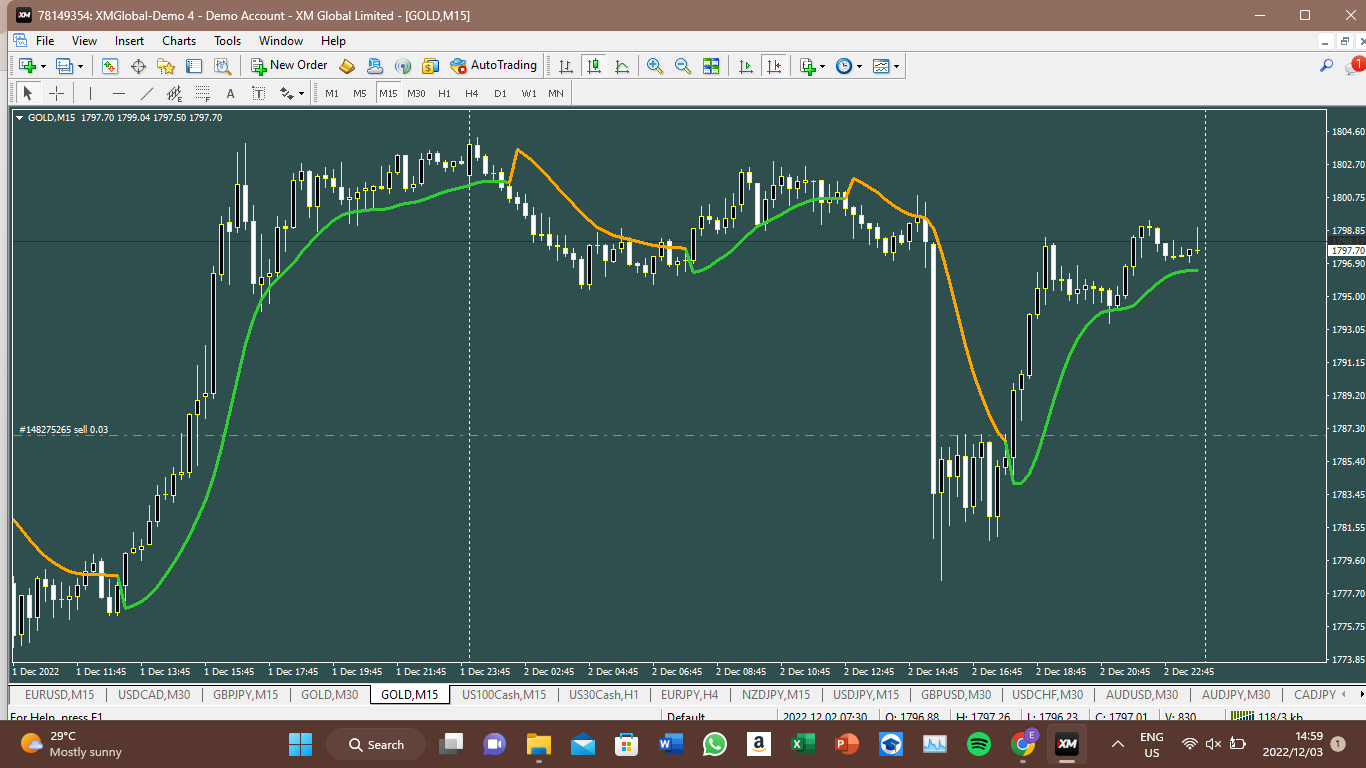
Task: Click the New Order button
Action: click(288, 66)
